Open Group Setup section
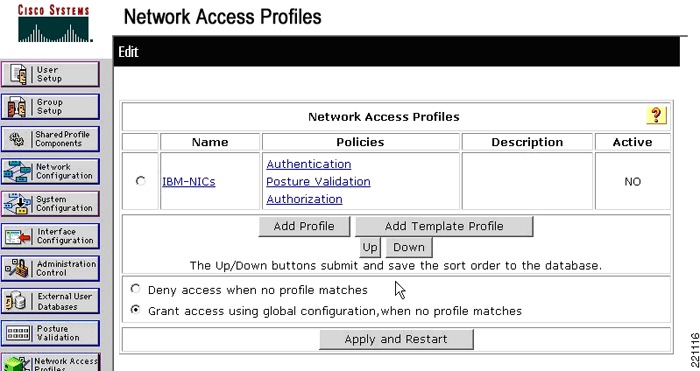 (50, 107)
